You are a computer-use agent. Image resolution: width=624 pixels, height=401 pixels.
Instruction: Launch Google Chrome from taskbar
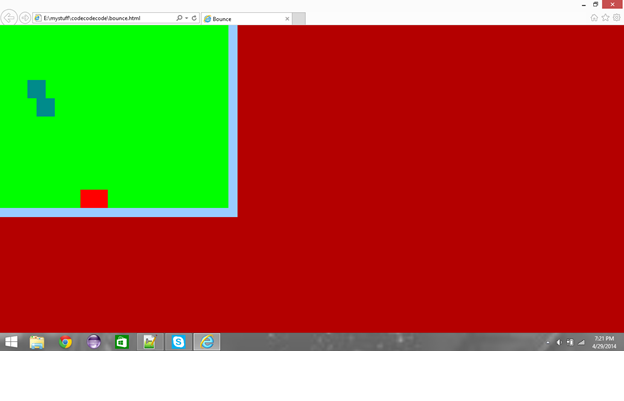click(x=66, y=342)
